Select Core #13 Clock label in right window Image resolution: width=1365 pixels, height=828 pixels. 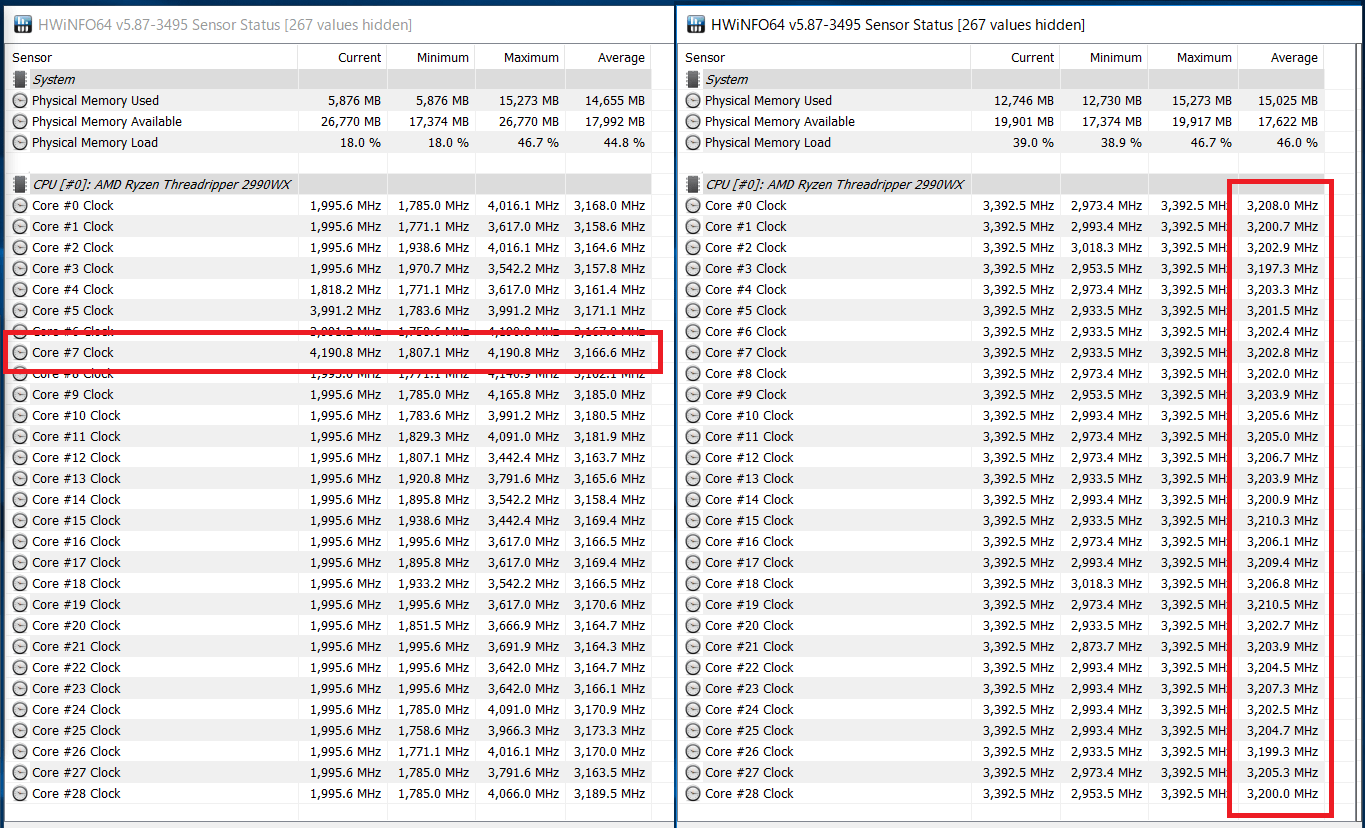pos(749,478)
